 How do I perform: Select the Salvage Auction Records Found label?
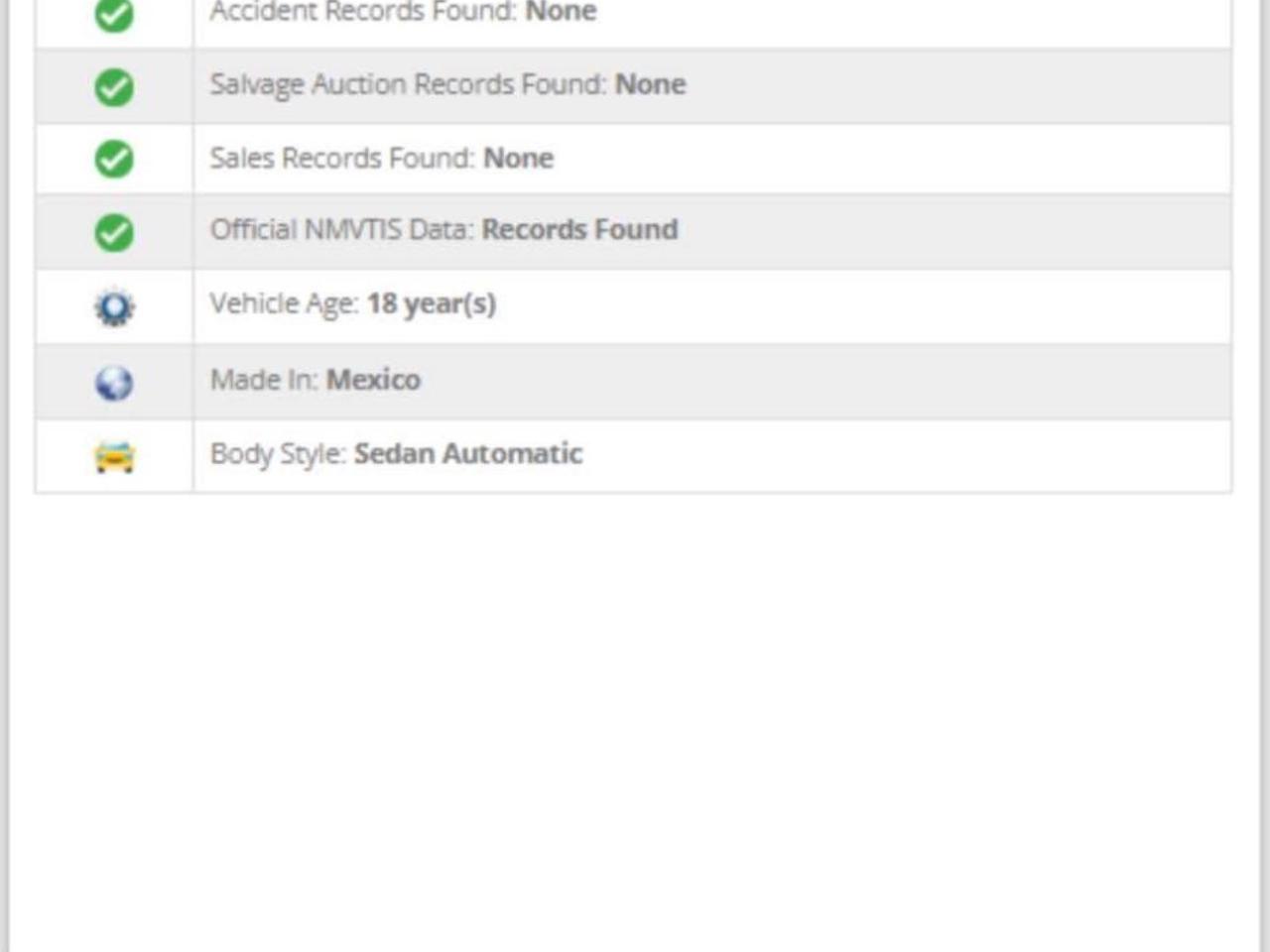[408, 84]
